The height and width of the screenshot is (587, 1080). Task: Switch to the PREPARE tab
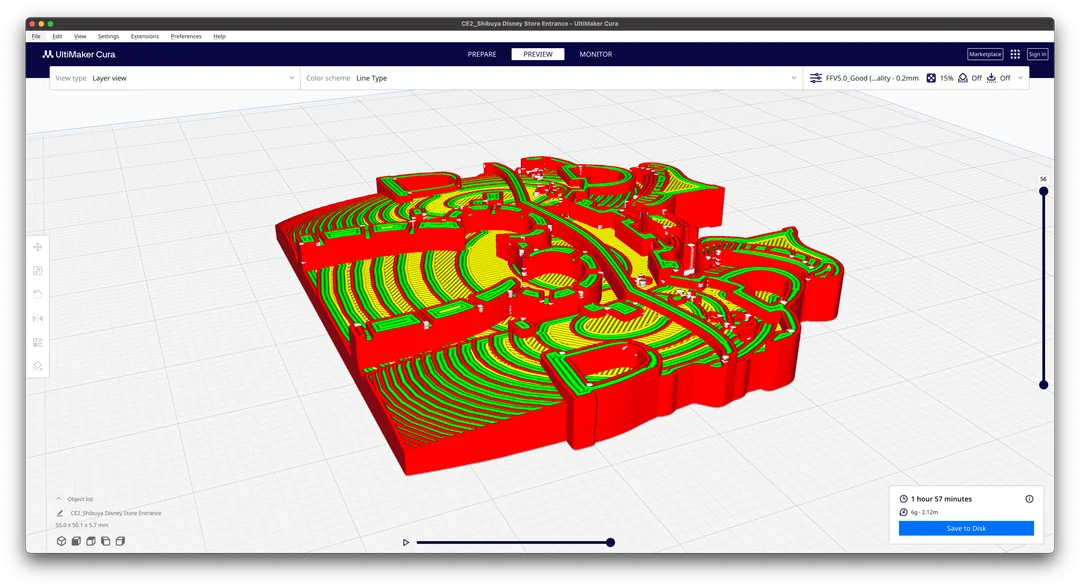(x=482, y=54)
